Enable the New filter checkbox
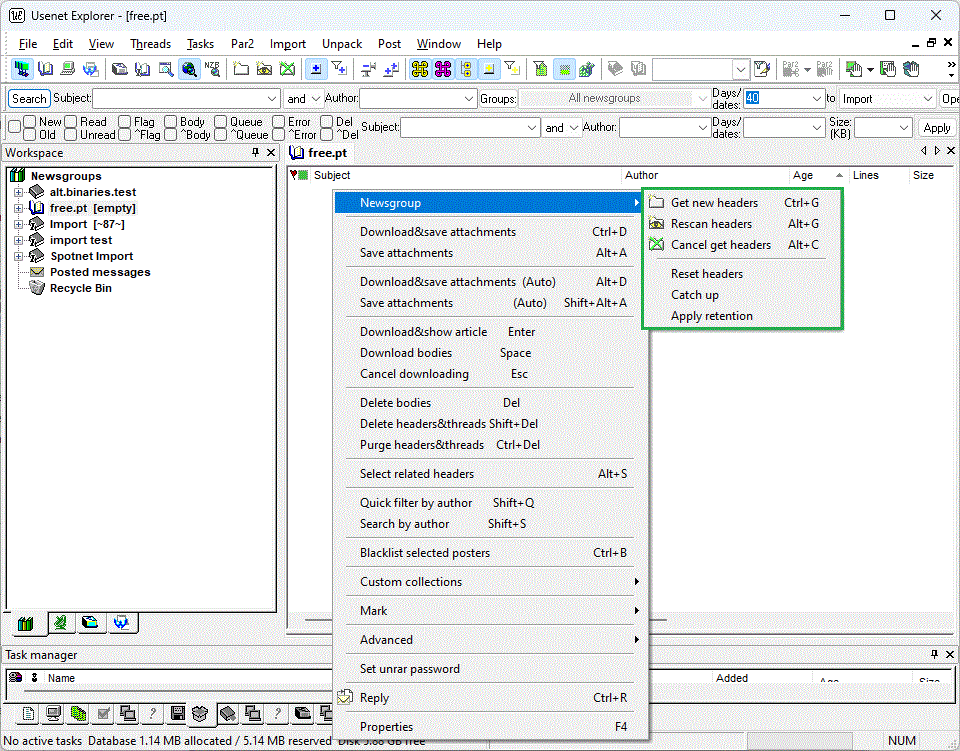 click(30, 122)
